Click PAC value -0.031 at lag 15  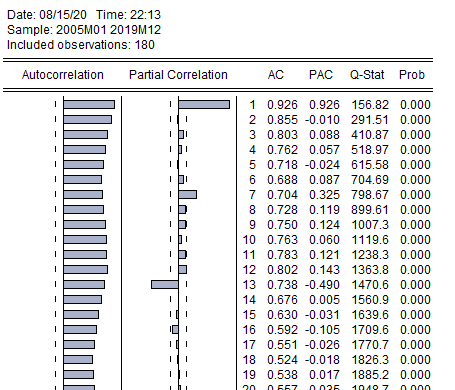[322, 315]
